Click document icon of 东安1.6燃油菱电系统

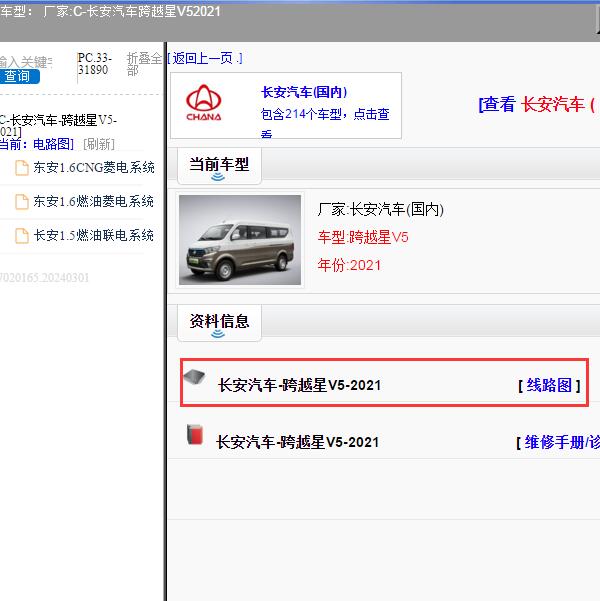point(22,202)
